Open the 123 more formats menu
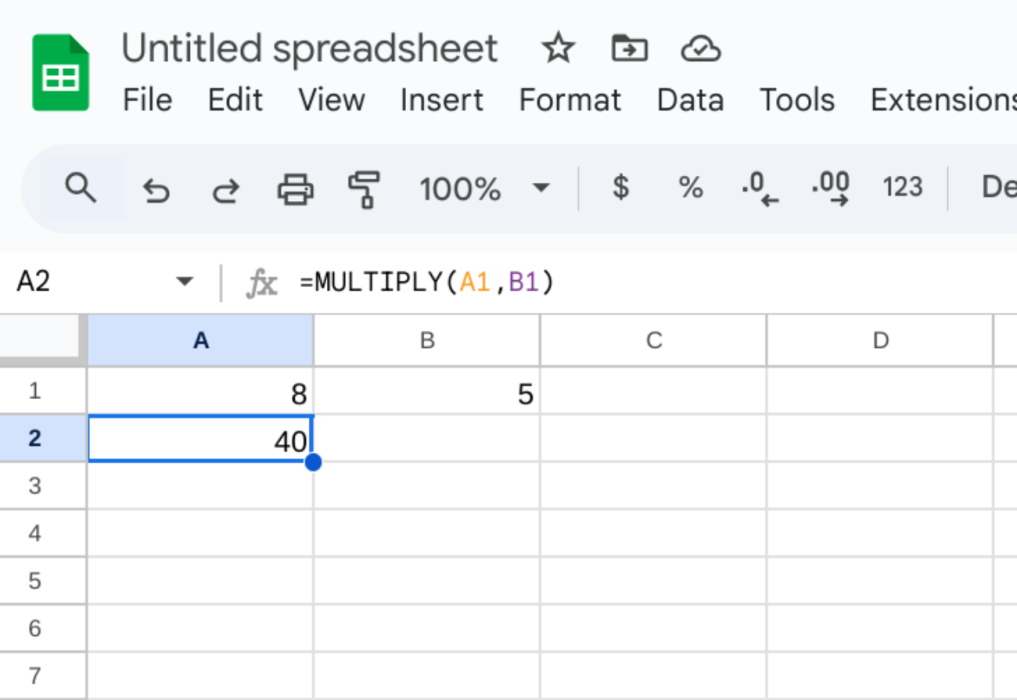Image resolution: width=1017 pixels, height=700 pixels. pos(902,187)
